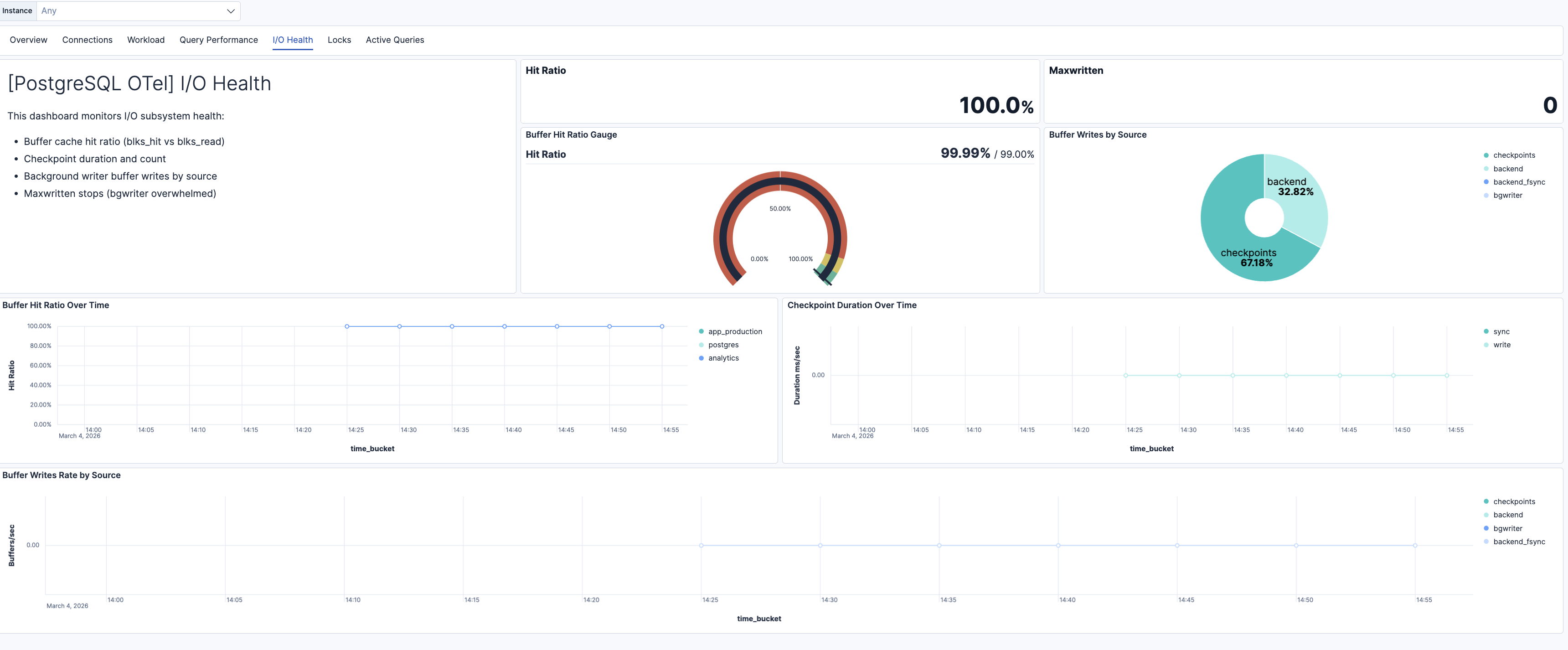This screenshot has height=650, width=1568.
Task: Go to the Active Queries tab
Action: [394, 40]
